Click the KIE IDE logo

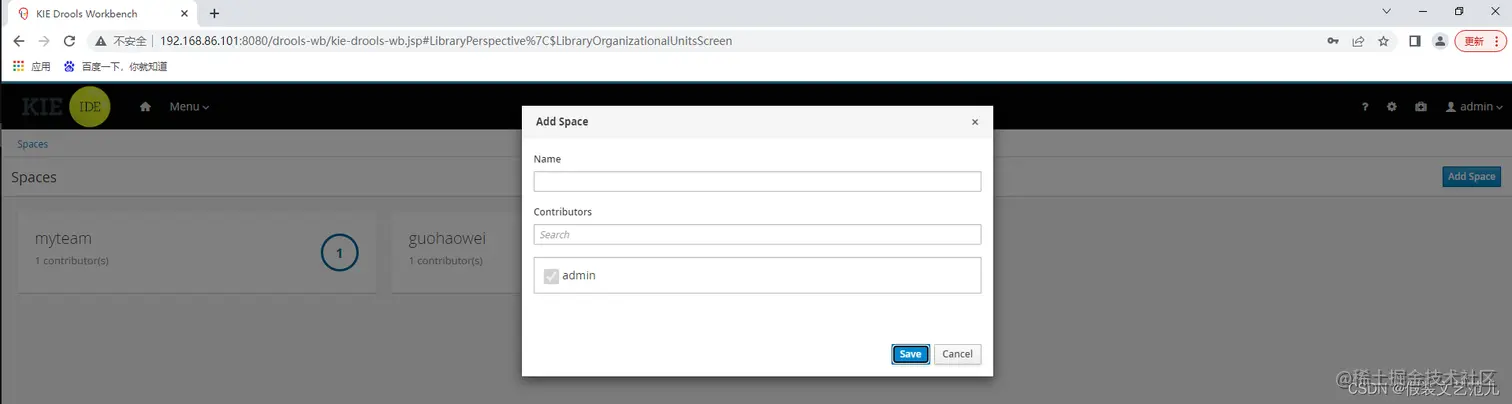click(66, 107)
